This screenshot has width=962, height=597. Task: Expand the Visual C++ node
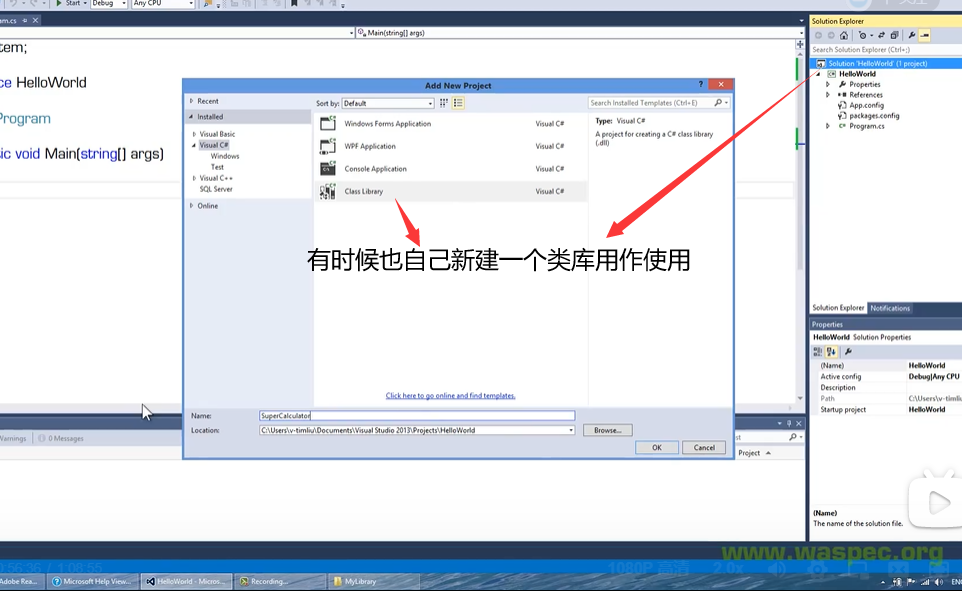(194, 178)
